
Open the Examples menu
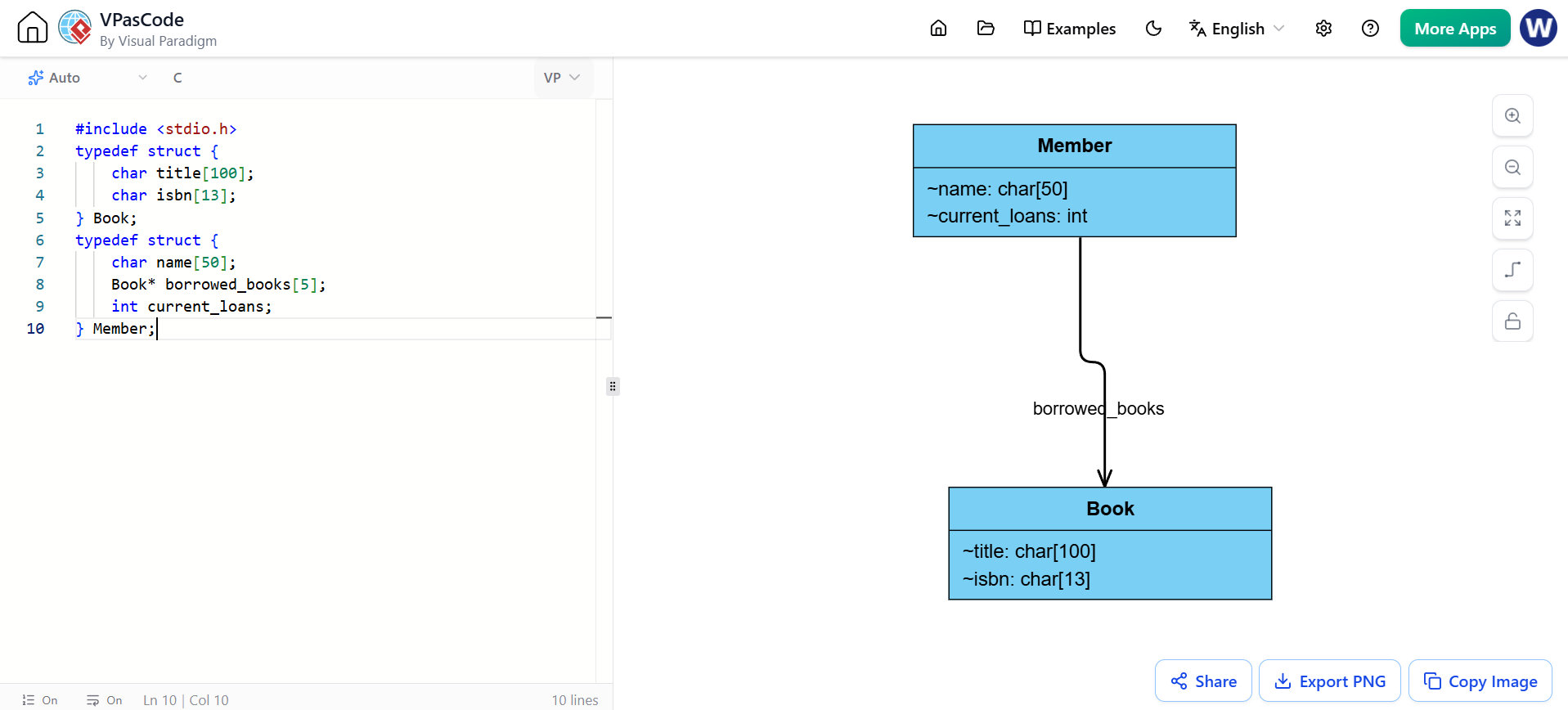coord(1069,29)
